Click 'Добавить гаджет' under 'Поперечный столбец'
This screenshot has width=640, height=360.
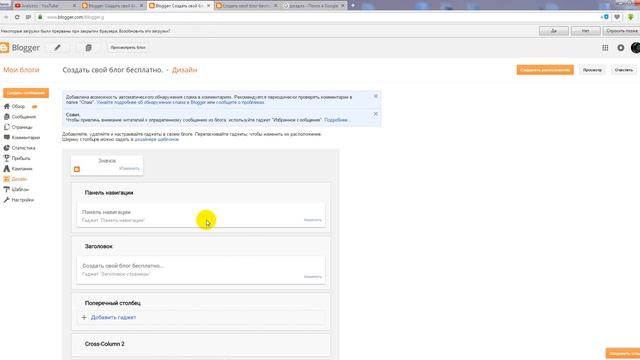click(x=113, y=317)
